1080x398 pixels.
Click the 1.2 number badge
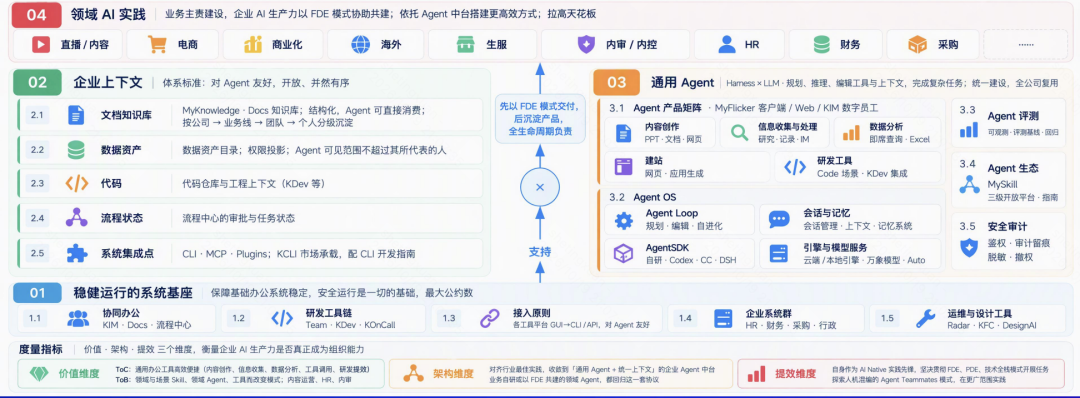[x=239, y=318]
